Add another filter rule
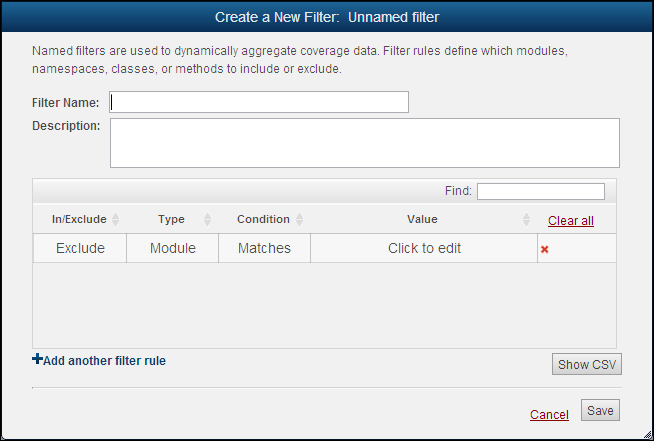The height and width of the screenshot is (441, 654). [x=105, y=360]
